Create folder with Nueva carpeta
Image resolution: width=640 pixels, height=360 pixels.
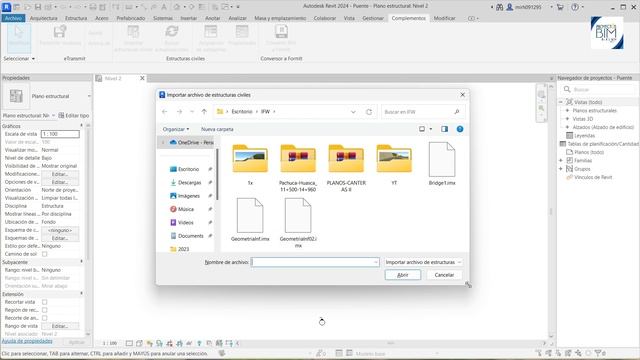coord(217,129)
